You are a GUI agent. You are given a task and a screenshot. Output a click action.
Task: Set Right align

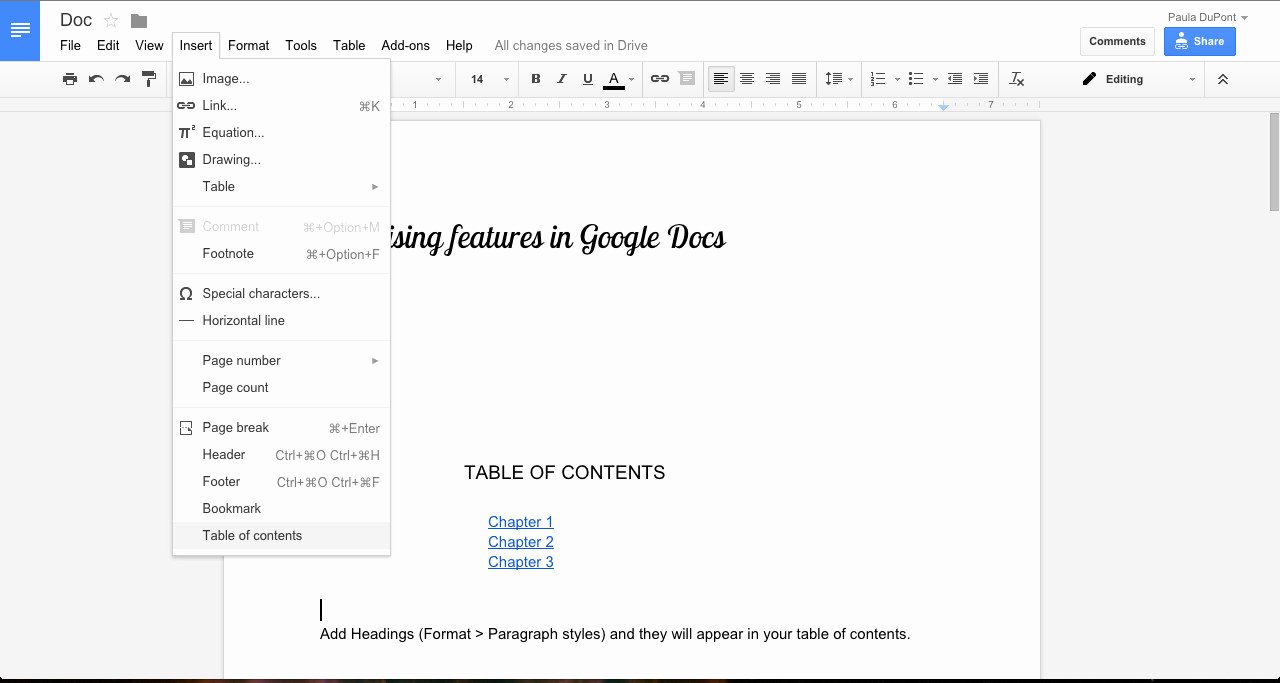click(x=773, y=79)
